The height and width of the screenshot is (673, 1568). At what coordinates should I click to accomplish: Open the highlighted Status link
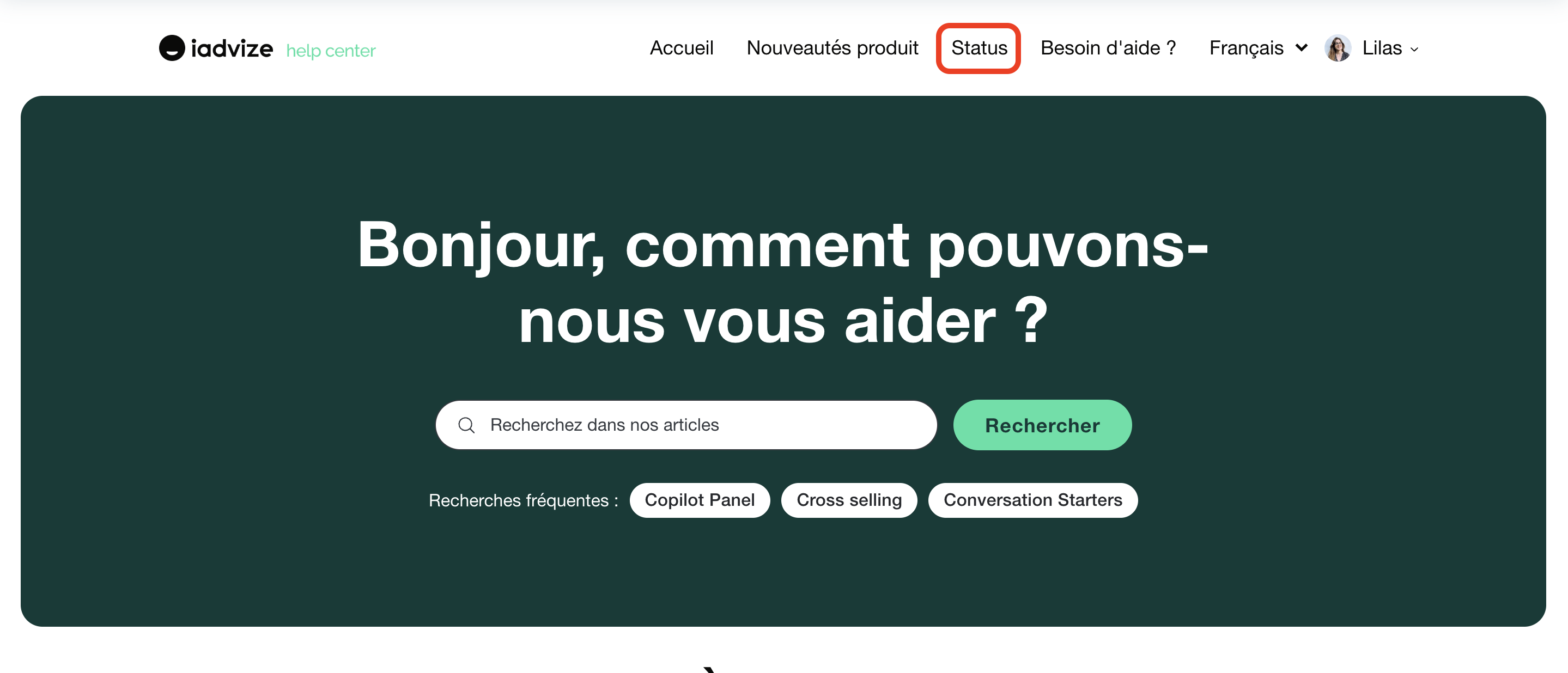[979, 48]
